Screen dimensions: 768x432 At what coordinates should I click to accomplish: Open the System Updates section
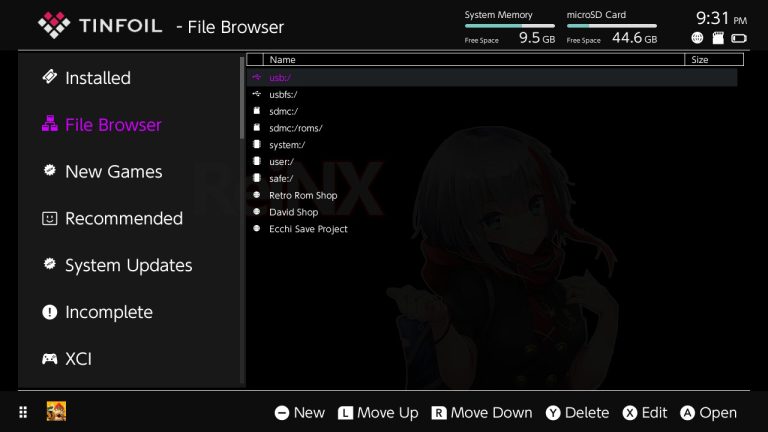(x=128, y=265)
